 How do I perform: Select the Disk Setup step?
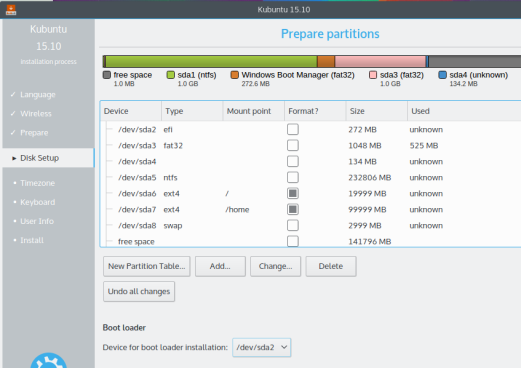(48, 158)
